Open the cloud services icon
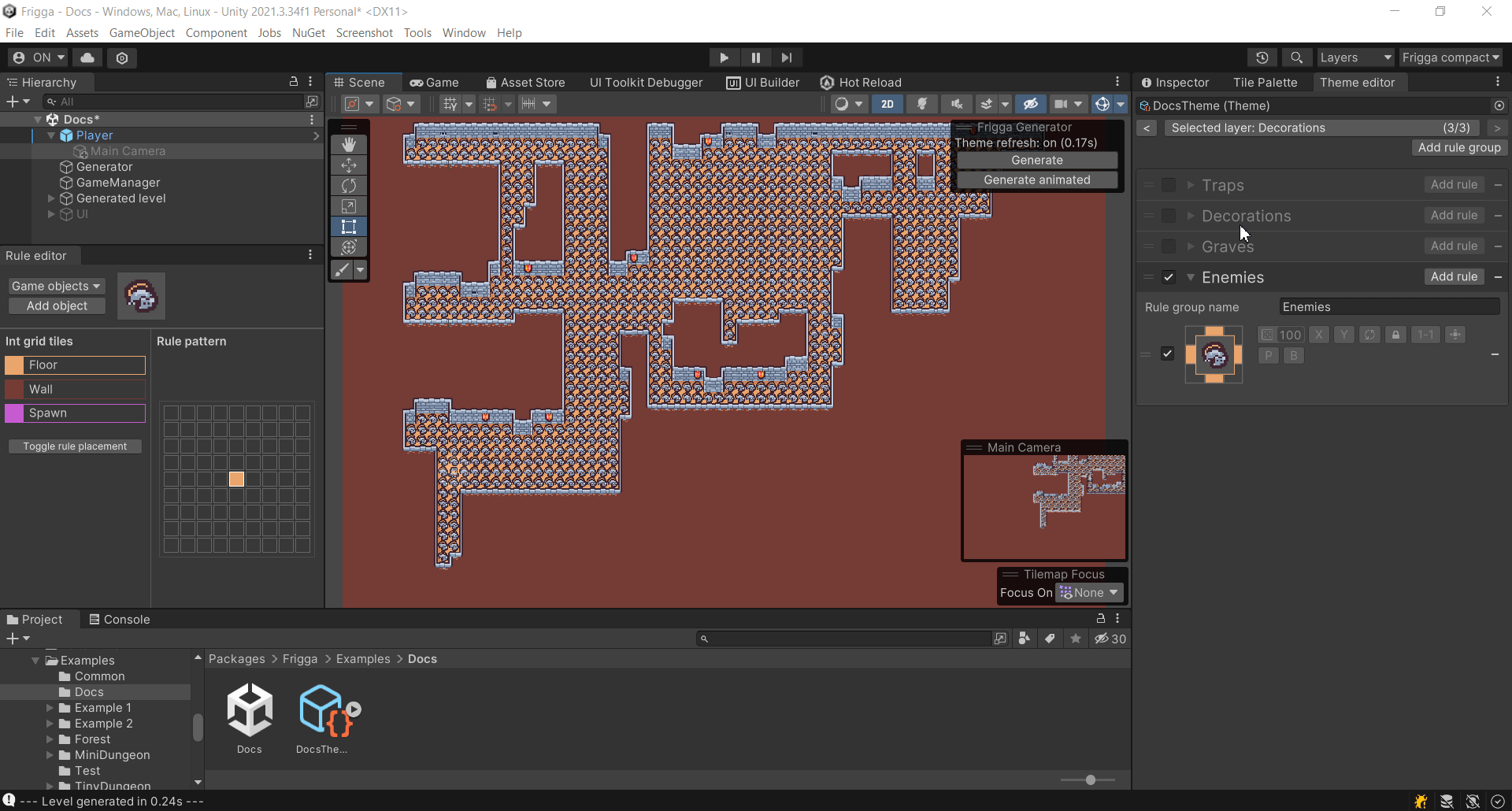Screen dimensions: 1512x811 (87, 57)
